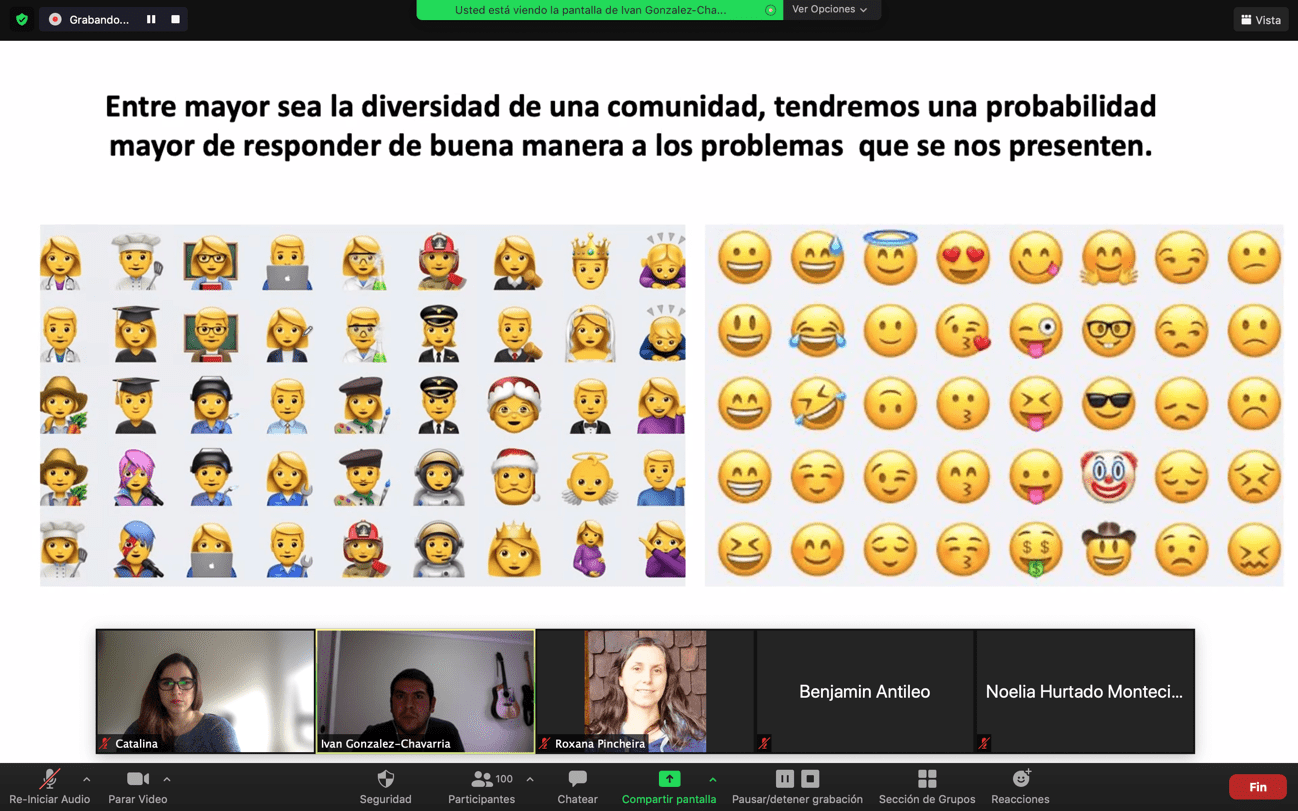Stop the recording from top bar

[175, 19]
